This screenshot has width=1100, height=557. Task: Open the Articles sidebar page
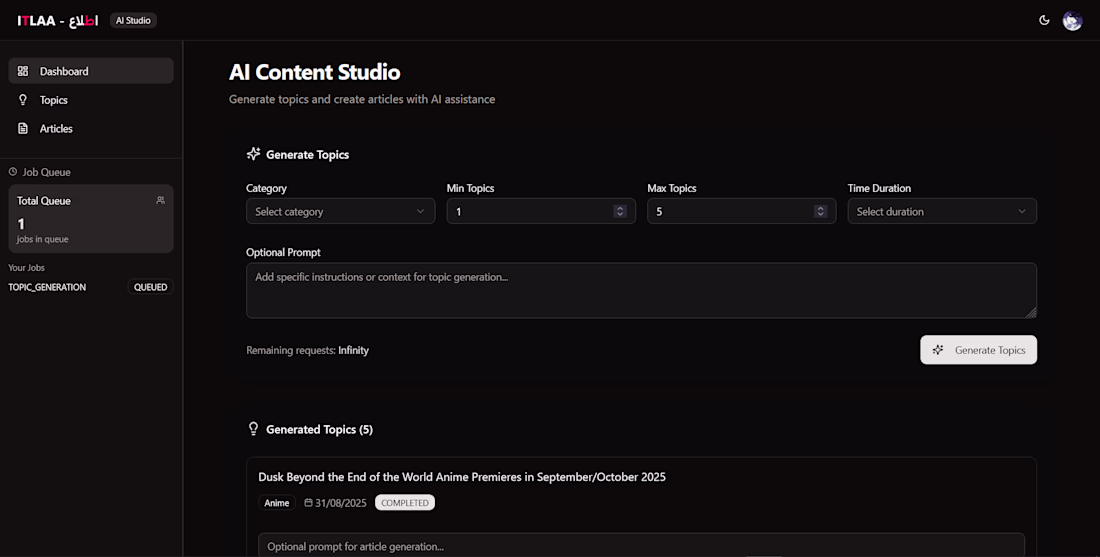(56, 128)
